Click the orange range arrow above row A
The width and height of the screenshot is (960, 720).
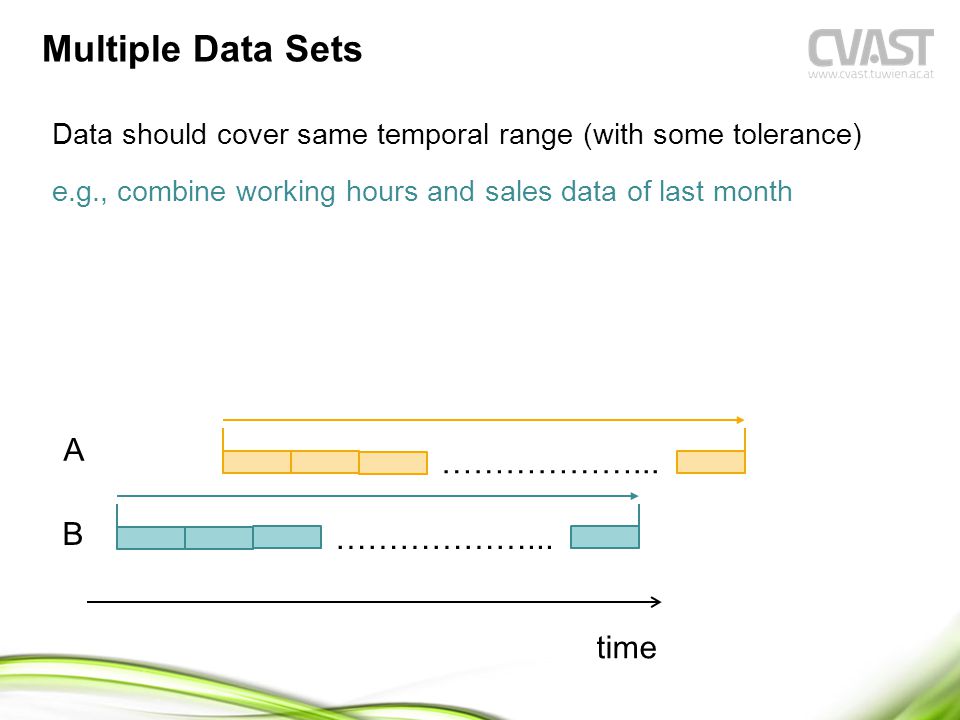tap(483, 420)
